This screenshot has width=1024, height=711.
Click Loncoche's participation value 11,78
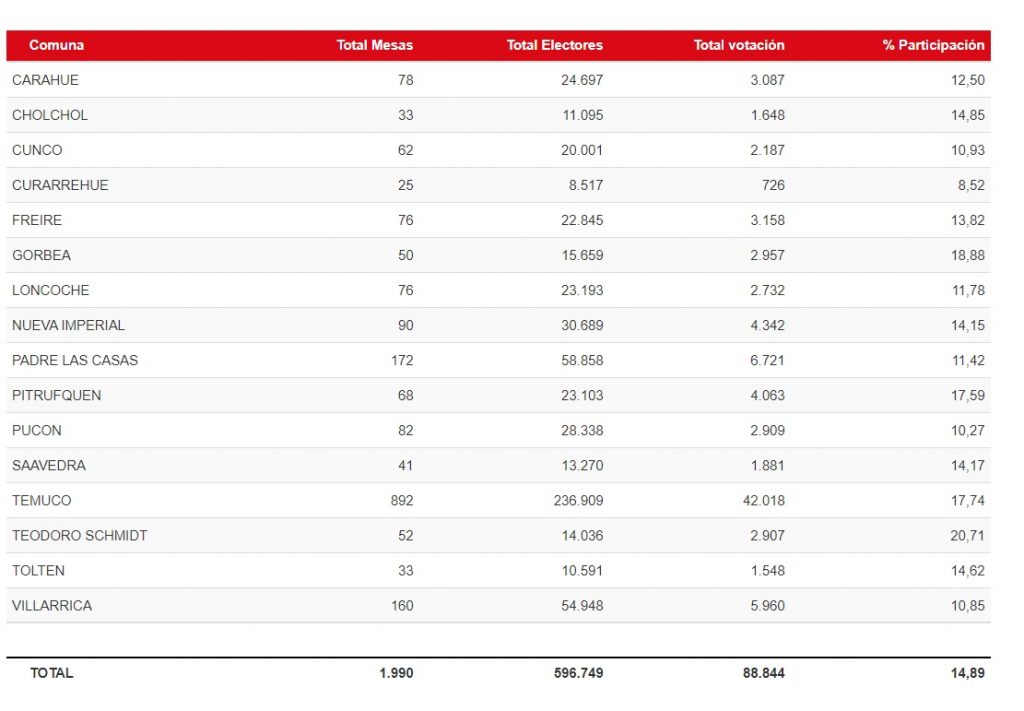(x=968, y=291)
